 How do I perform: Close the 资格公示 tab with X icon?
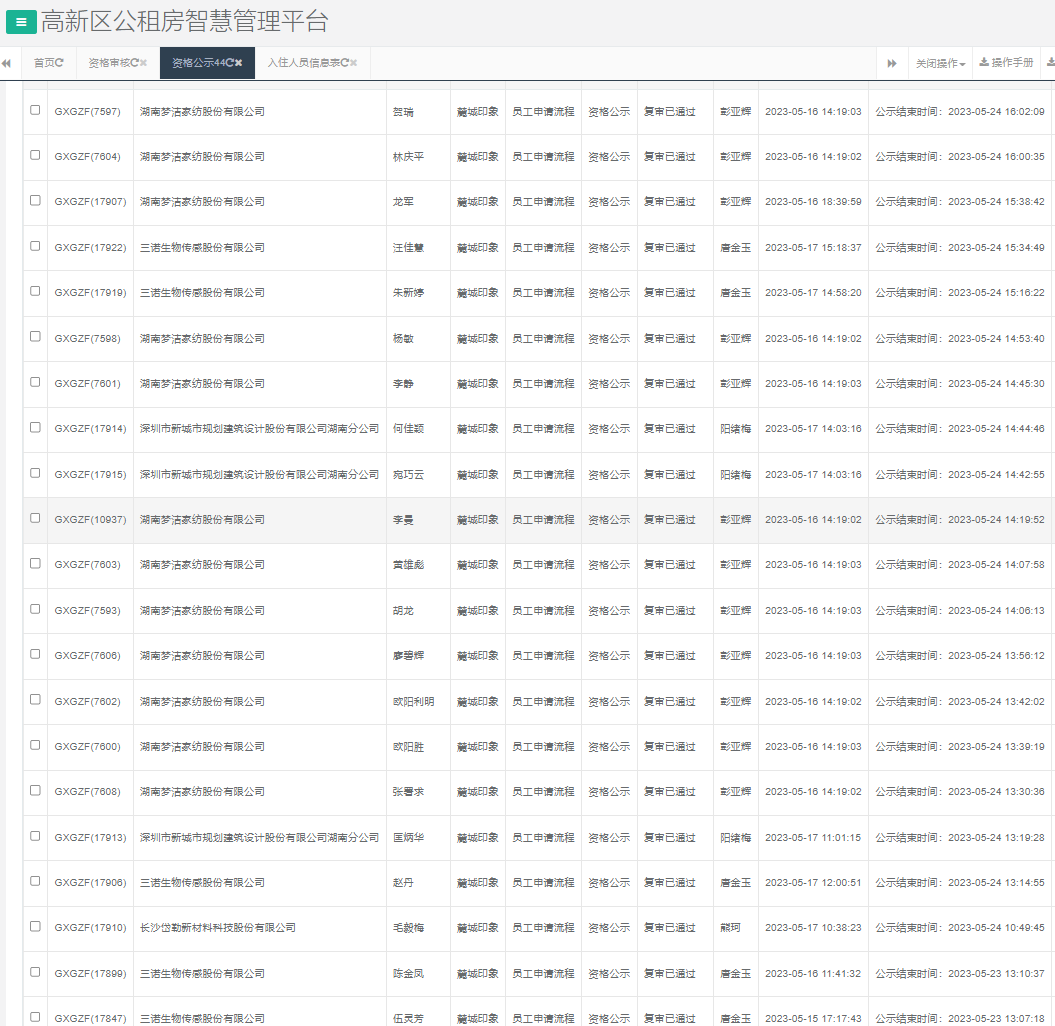coord(239,63)
